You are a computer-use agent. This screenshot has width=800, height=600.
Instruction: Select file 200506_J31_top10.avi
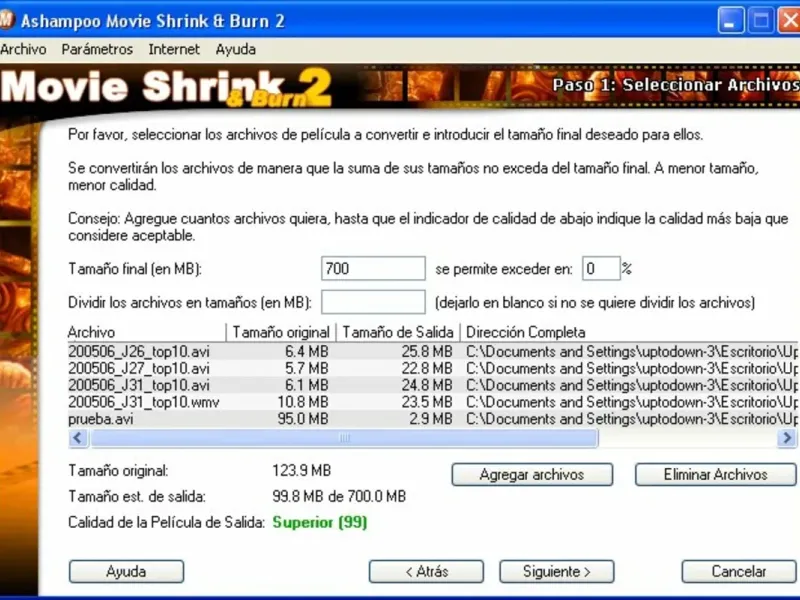(x=139, y=385)
